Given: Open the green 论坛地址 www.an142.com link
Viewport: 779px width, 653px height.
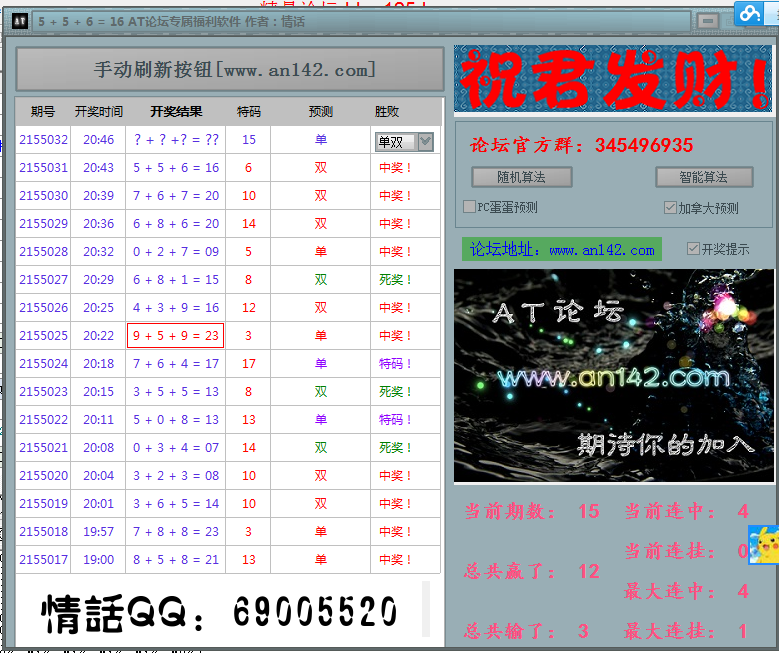Looking at the screenshot, I should [563, 250].
